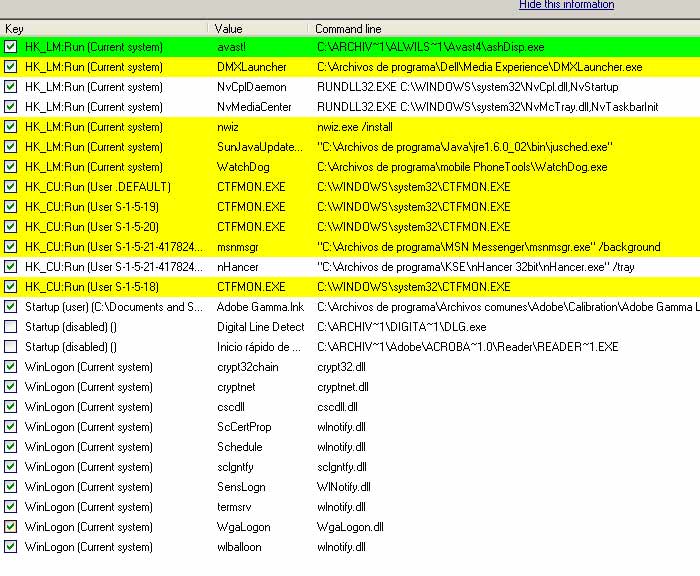700x576 pixels.
Task: Sort by the Key column header
Action: (x=104, y=29)
